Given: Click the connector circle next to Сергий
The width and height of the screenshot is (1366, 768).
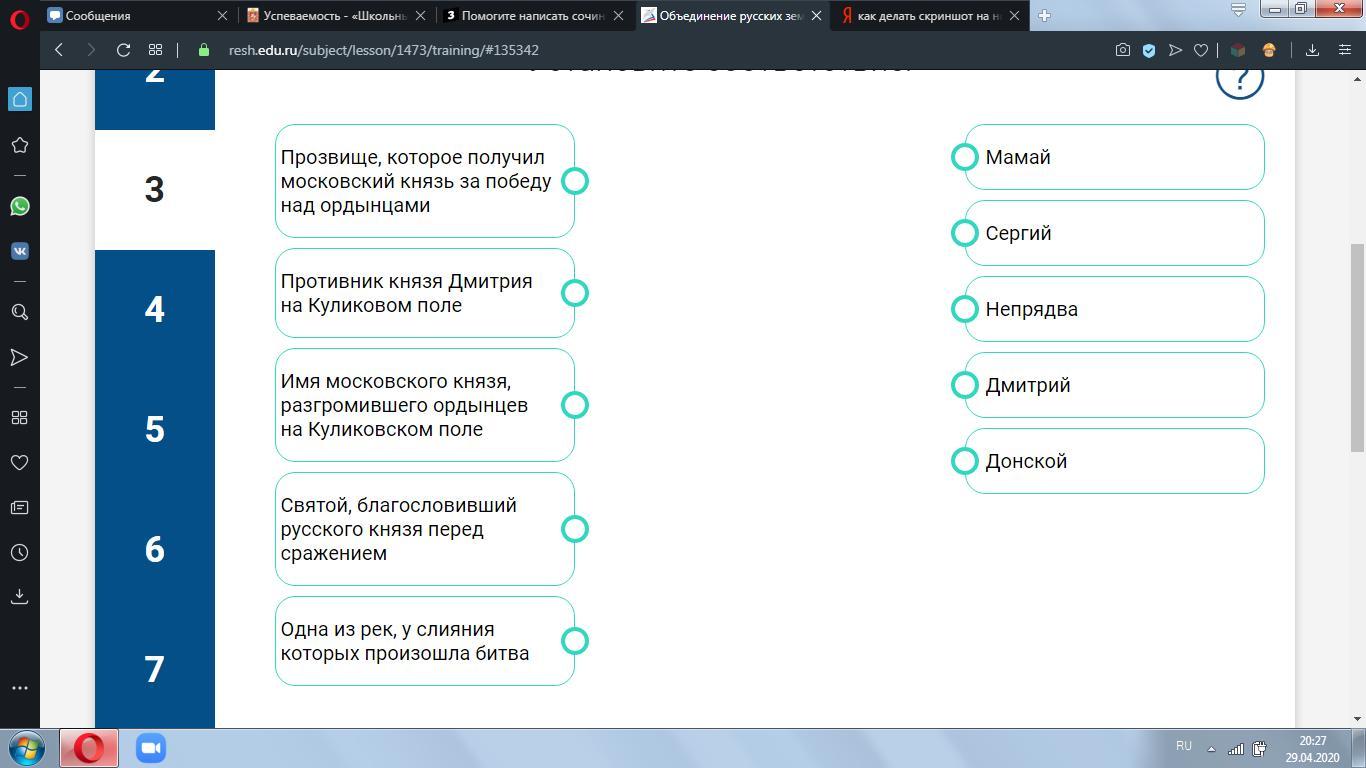Looking at the screenshot, I should click(x=964, y=233).
